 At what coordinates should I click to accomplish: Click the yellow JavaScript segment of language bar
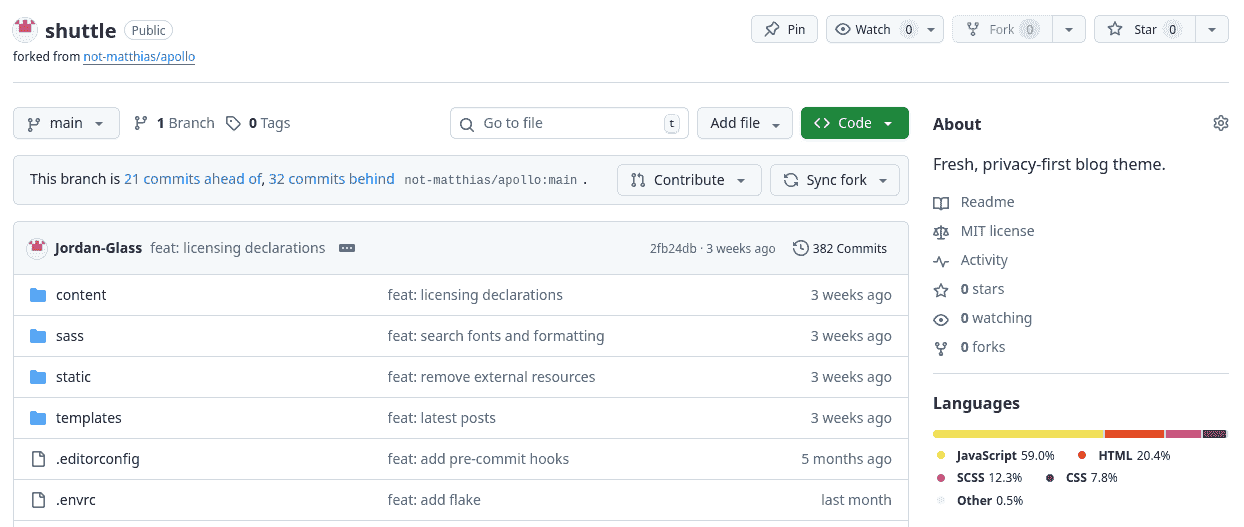click(1019, 434)
